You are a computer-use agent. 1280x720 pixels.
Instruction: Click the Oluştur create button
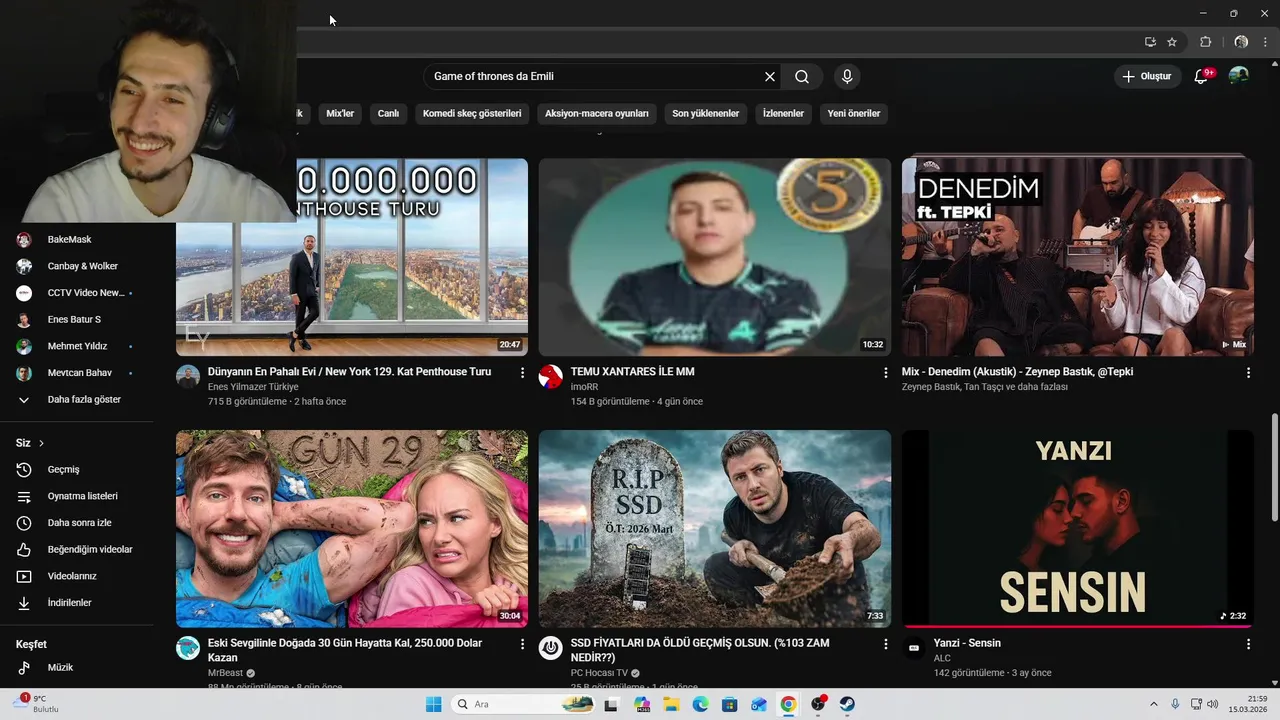[x=1147, y=76]
